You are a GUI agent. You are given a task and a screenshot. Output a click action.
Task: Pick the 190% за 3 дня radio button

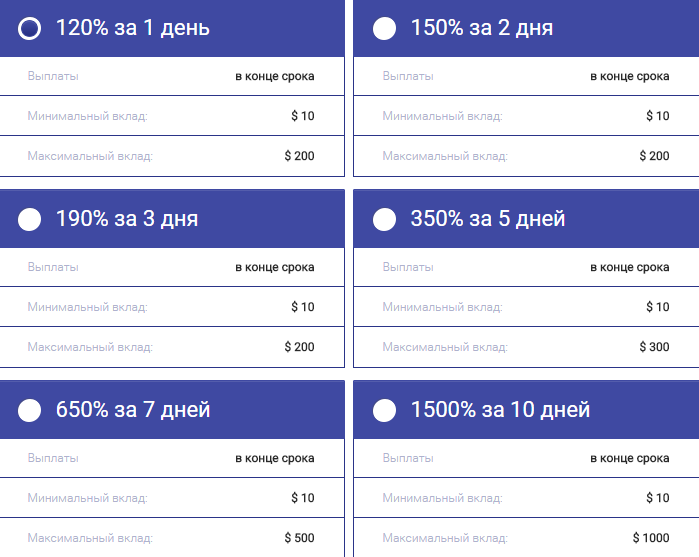tap(30, 219)
